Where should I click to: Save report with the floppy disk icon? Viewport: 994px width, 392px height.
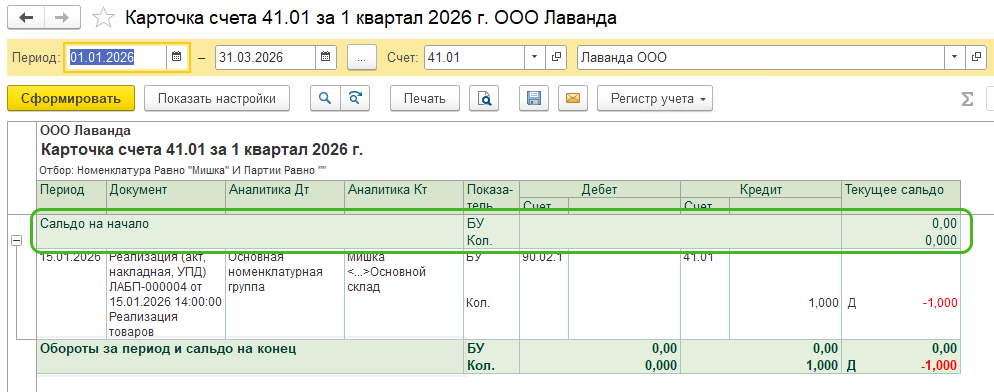pyautogui.click(x=534, y=98)
